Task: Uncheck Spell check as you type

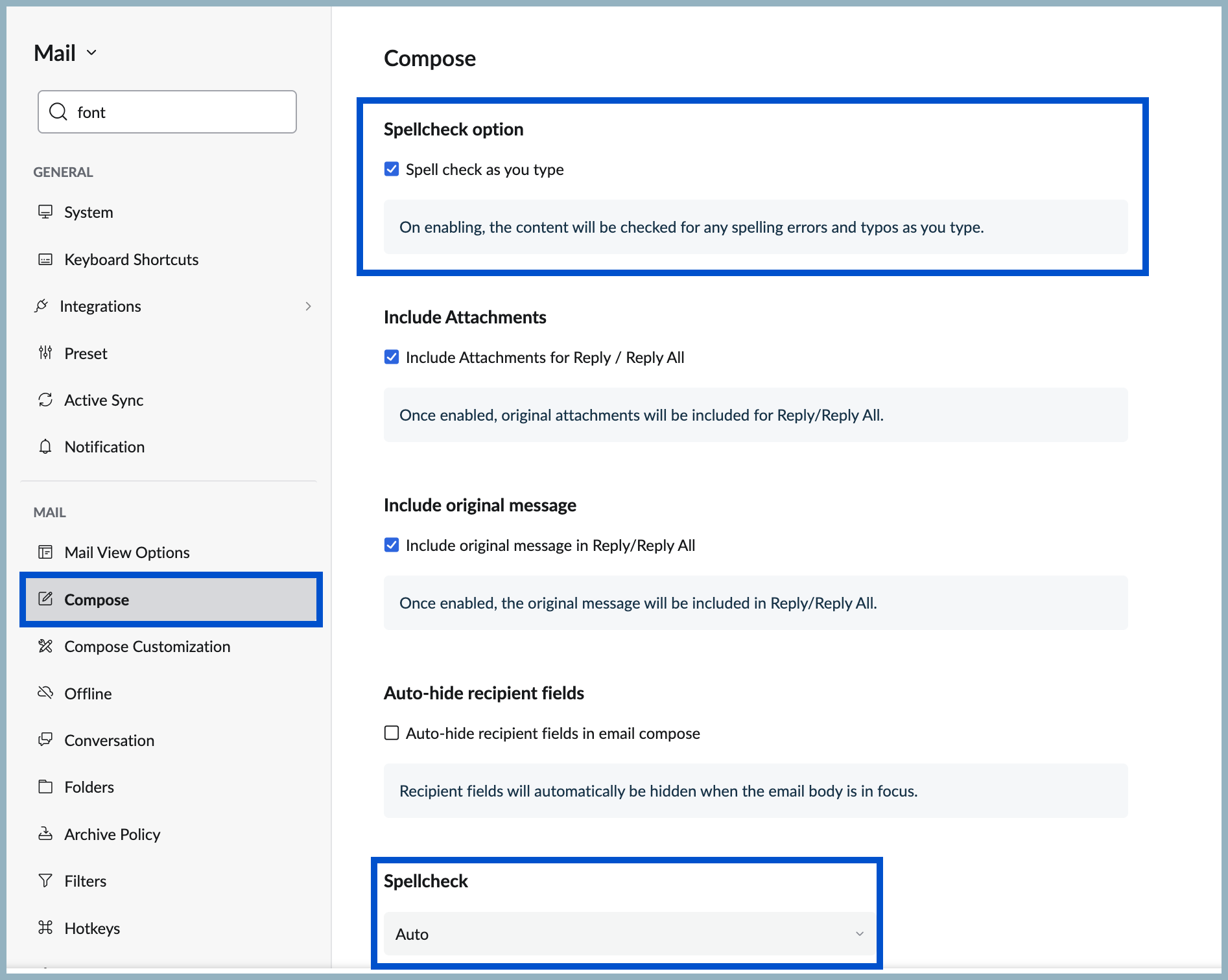Action: [392, 169]
